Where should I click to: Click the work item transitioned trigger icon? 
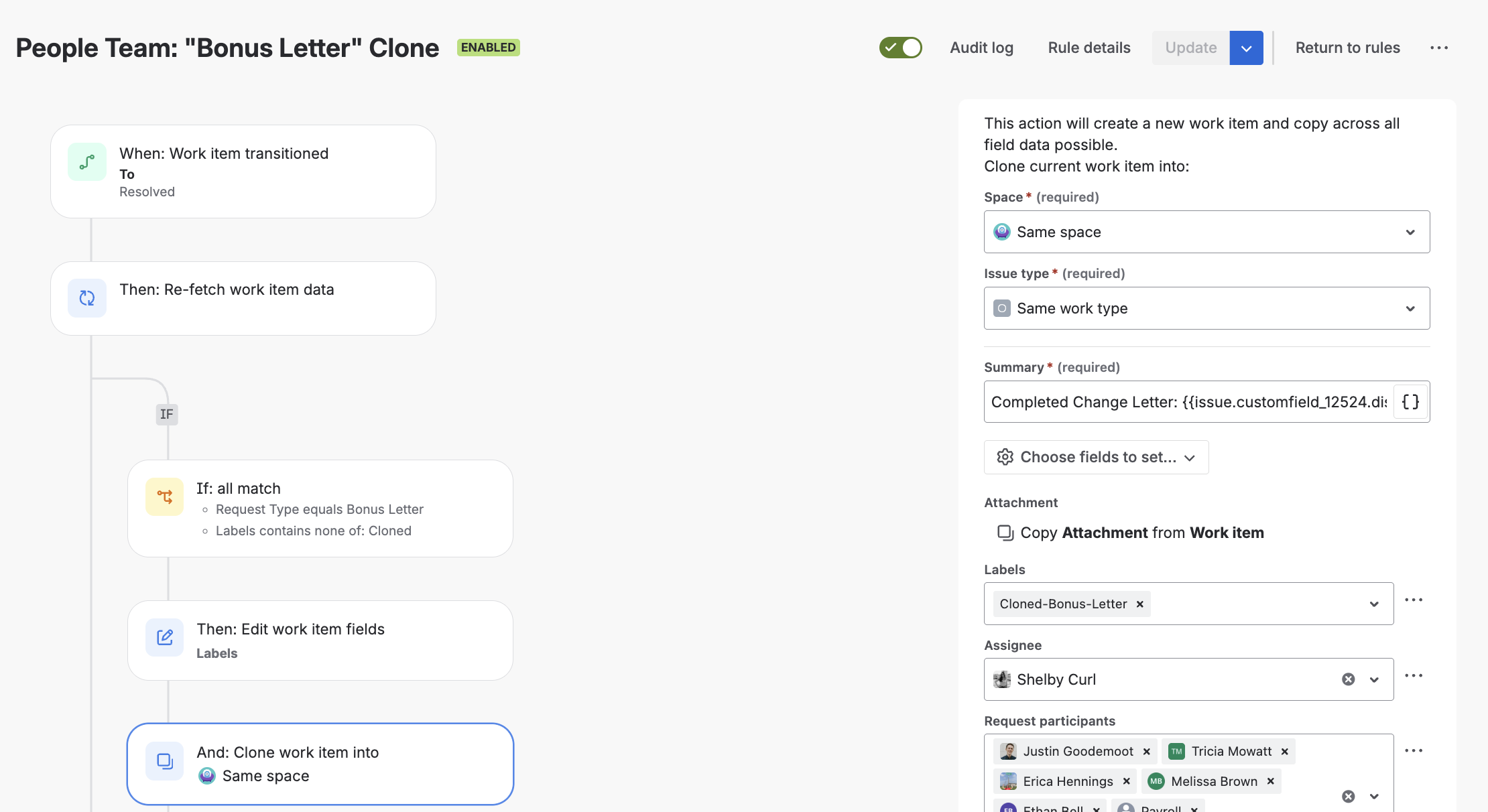pos(87,162)
